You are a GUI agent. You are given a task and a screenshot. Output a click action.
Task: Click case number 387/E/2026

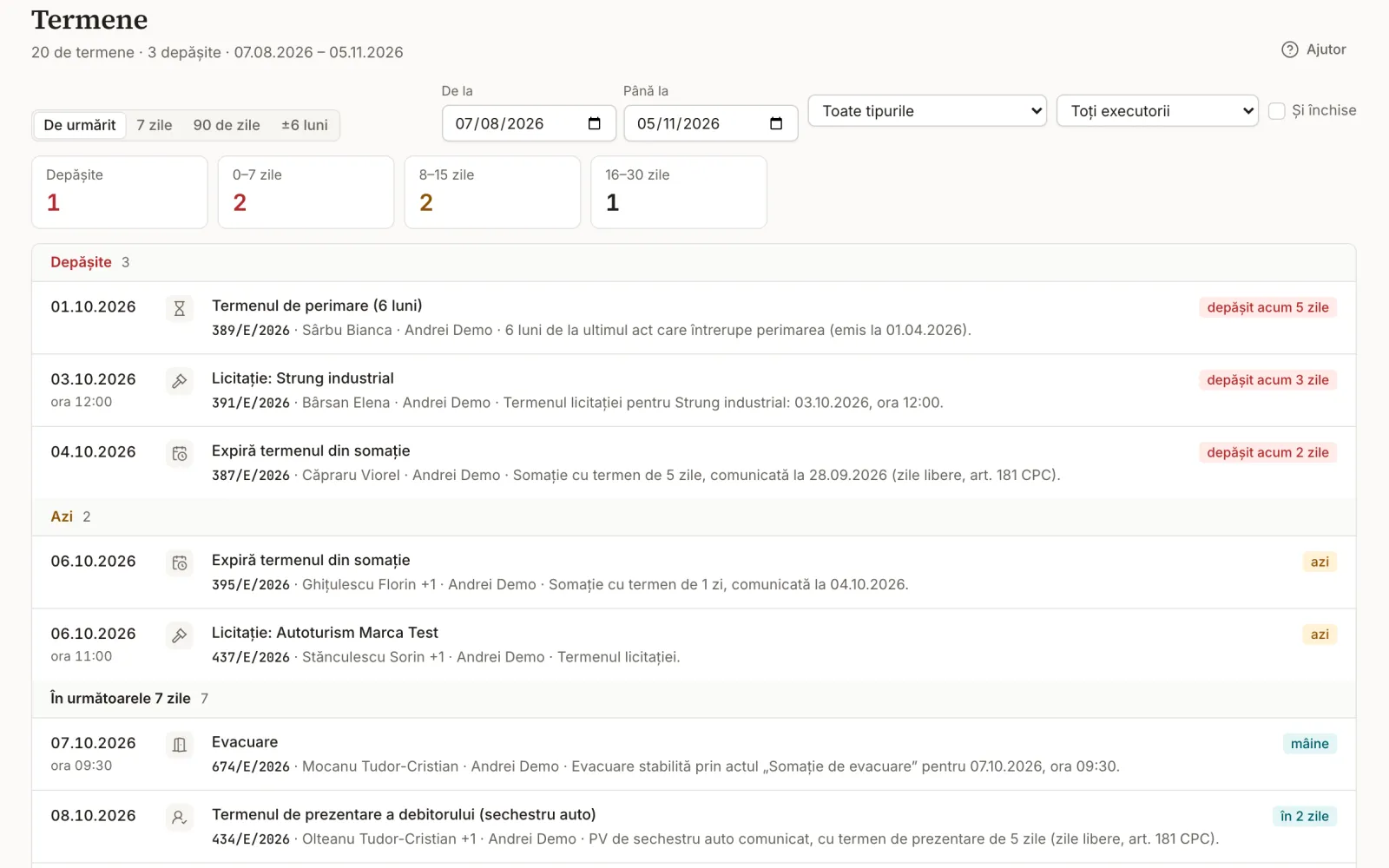pyautogui.click(x=251, y=476)
